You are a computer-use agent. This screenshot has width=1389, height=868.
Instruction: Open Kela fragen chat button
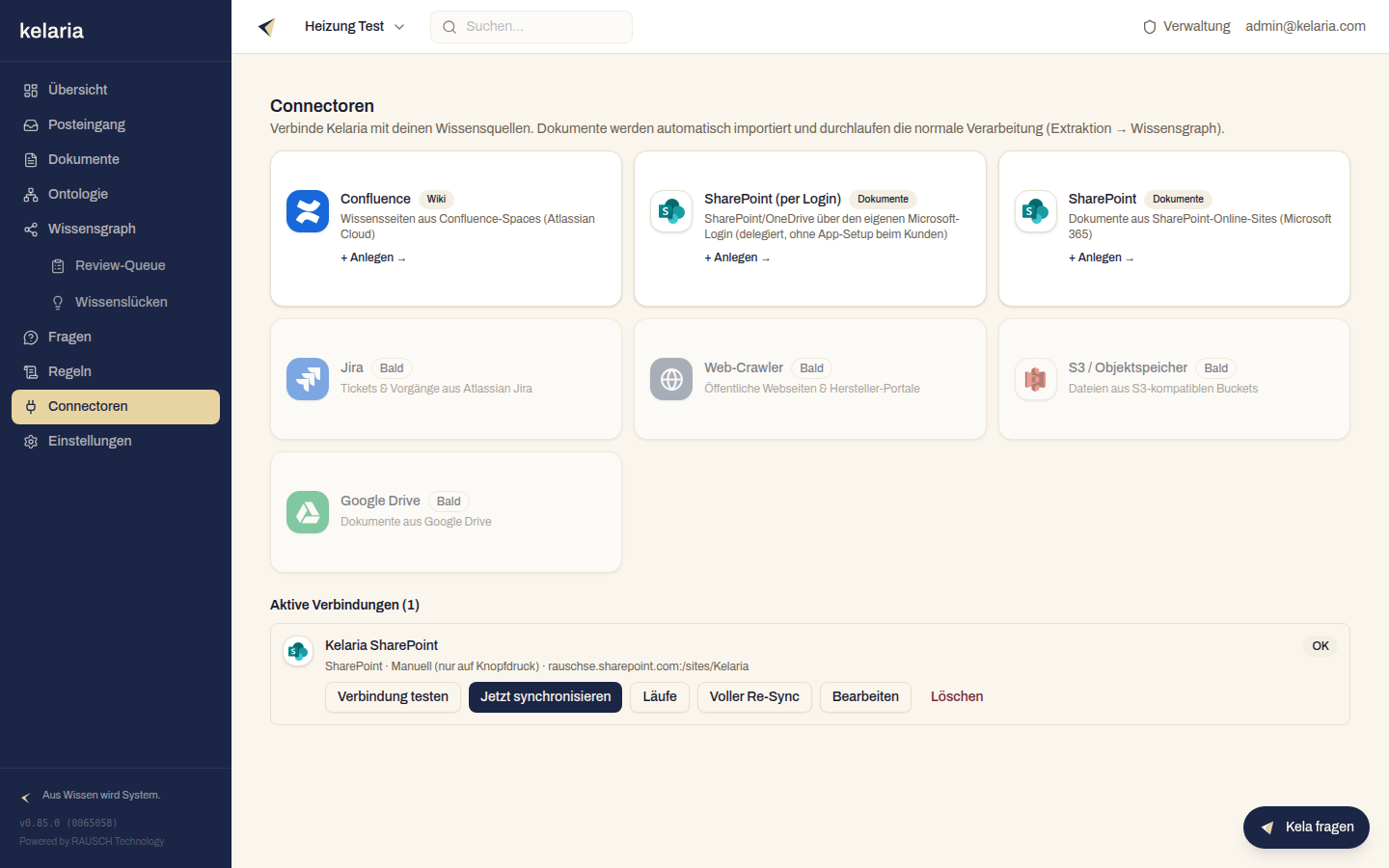(x=1306, y=827)
